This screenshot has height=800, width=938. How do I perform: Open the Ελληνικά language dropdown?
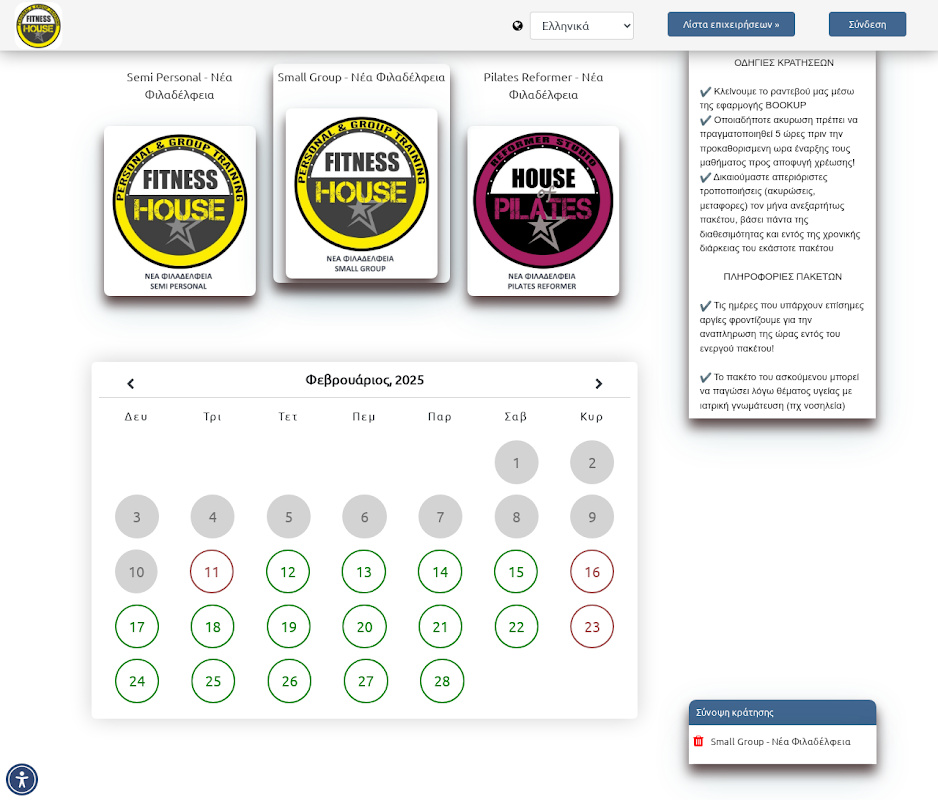[x=581, y=26]
